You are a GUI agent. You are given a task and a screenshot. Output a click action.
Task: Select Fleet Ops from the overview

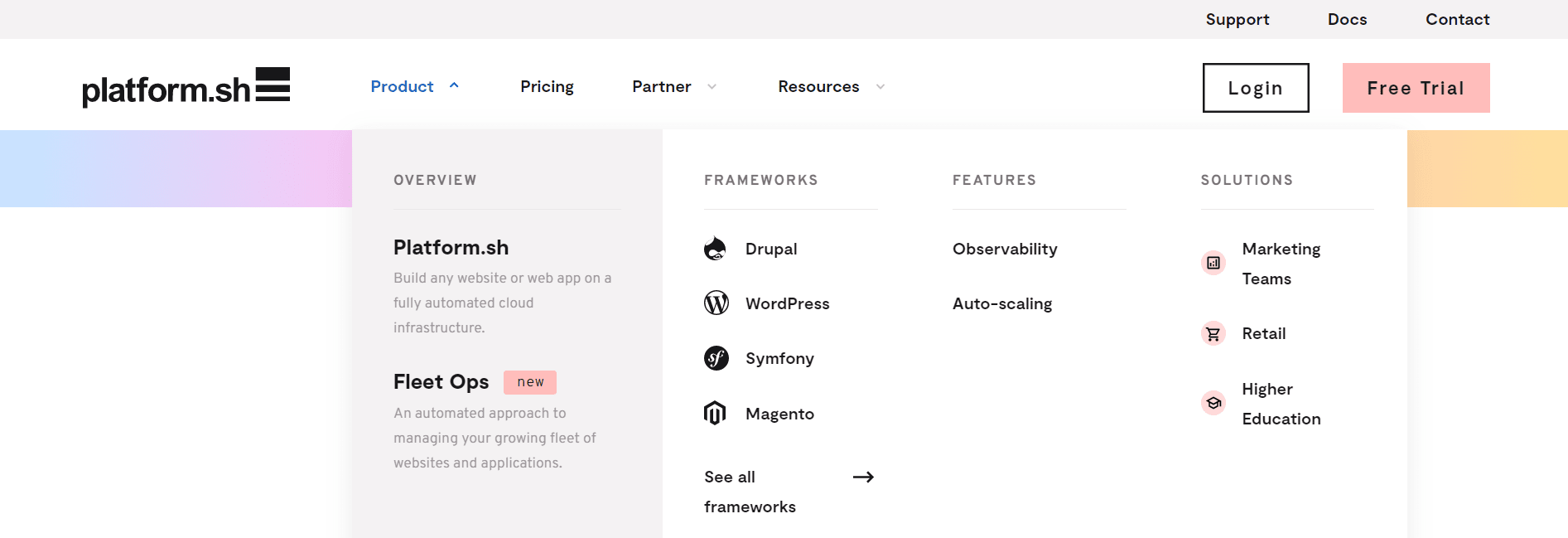click(x=441, y=381)
